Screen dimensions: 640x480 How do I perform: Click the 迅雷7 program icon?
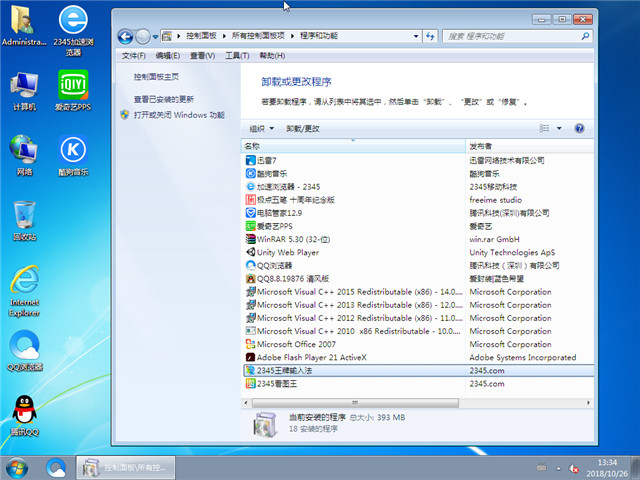pos(250,160)
